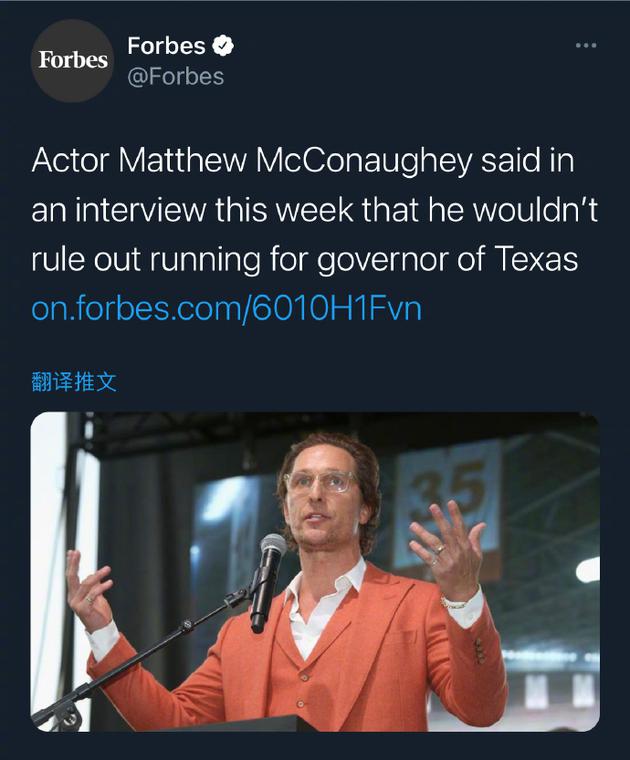630x760 pixels.
Task: Follow the on.forbes.com/6010H1Fvn link
Action: [x=226, y=308]
